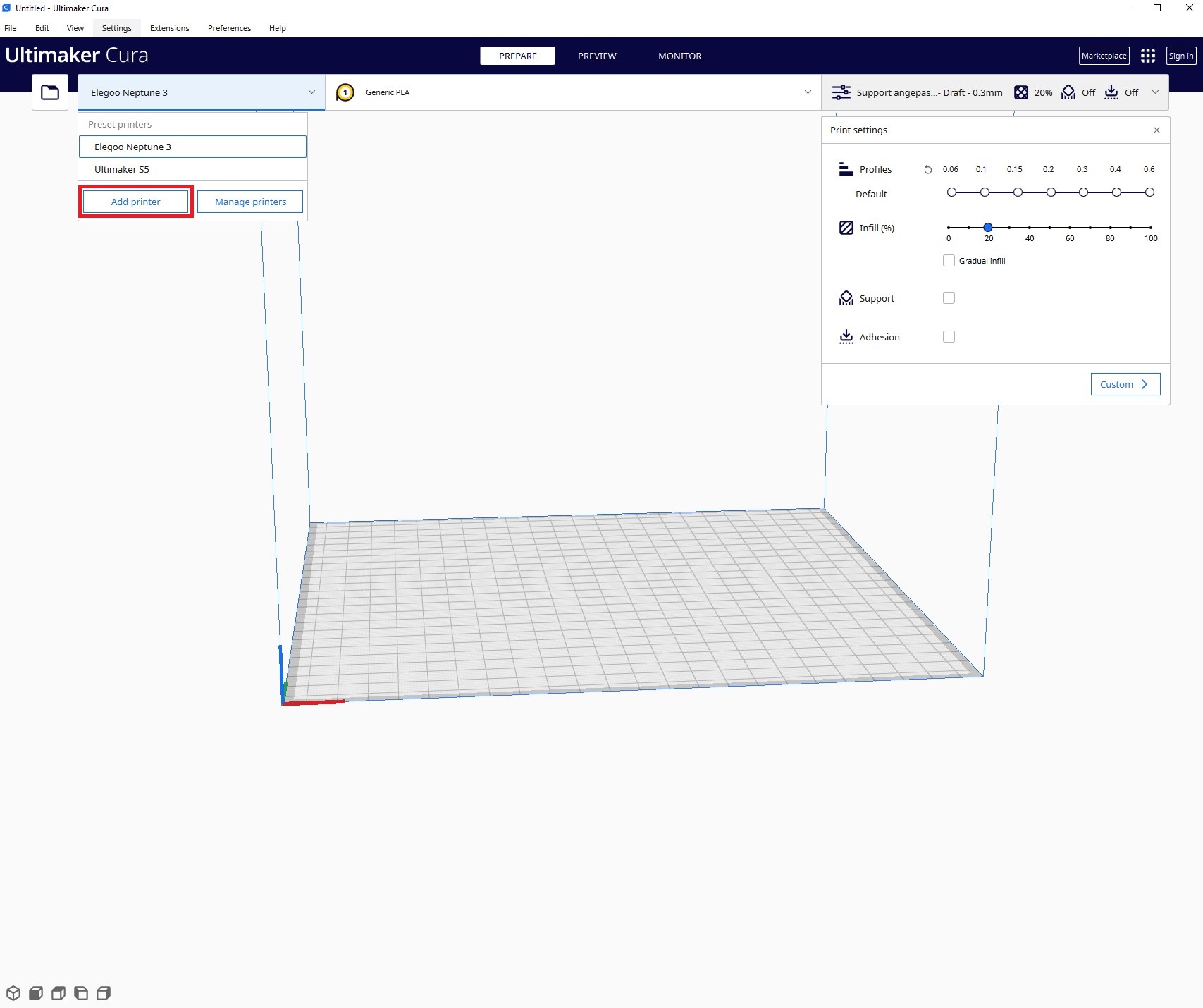Enable the Support checkbox
1203x1008 pixels.
(949, 298)
